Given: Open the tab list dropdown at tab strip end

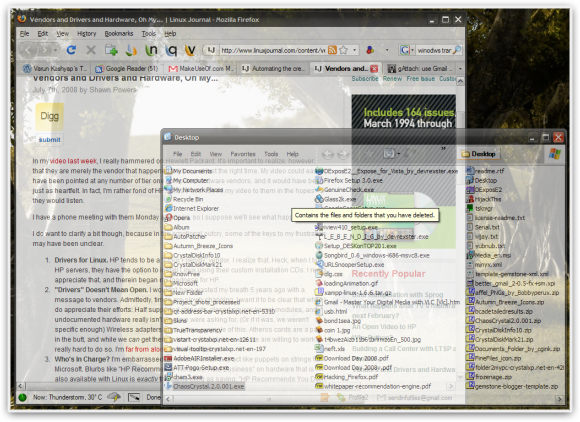Looking at the screenshot, I should 460,69.
